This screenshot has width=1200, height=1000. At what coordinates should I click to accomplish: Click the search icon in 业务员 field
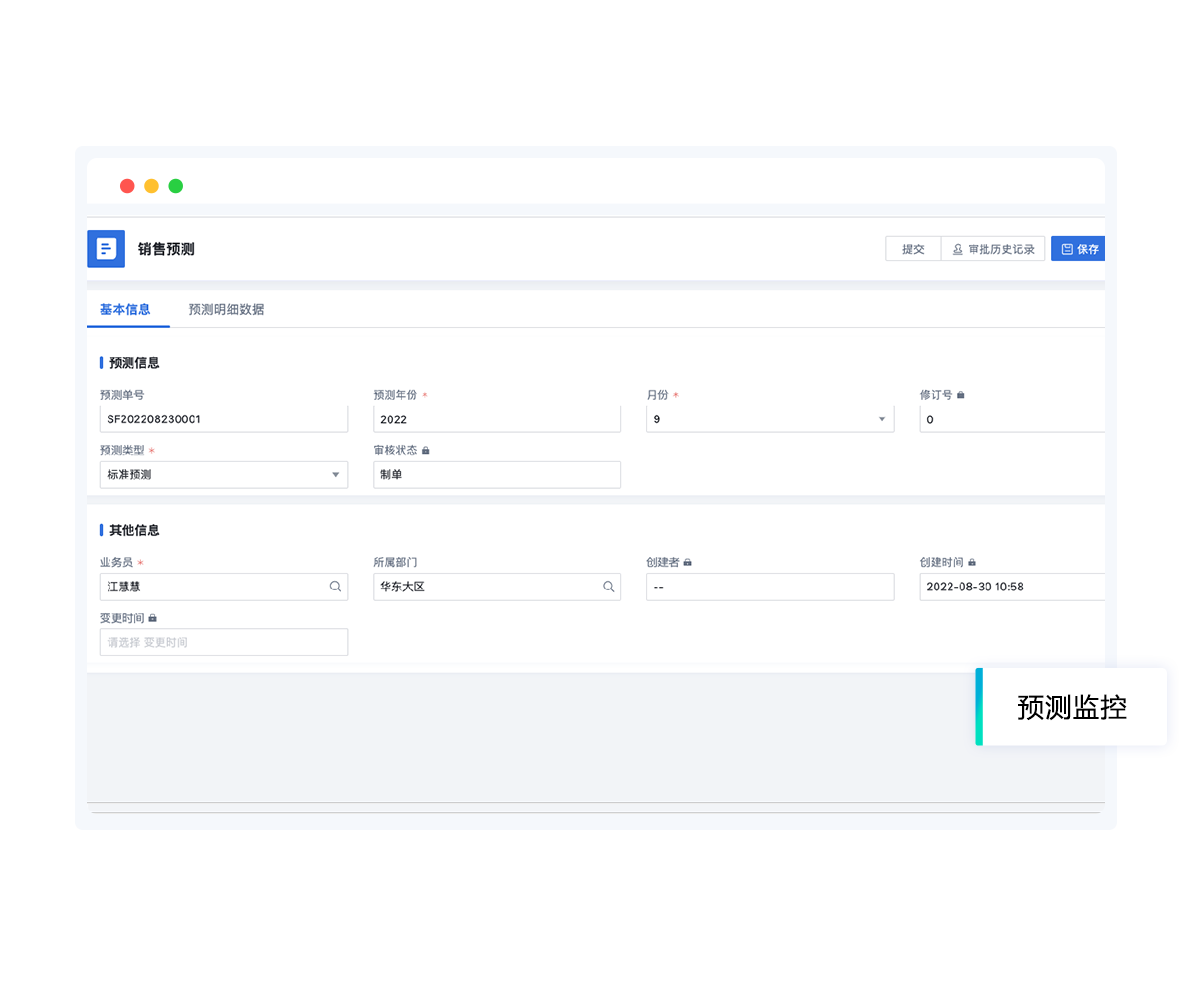(336, 587)
